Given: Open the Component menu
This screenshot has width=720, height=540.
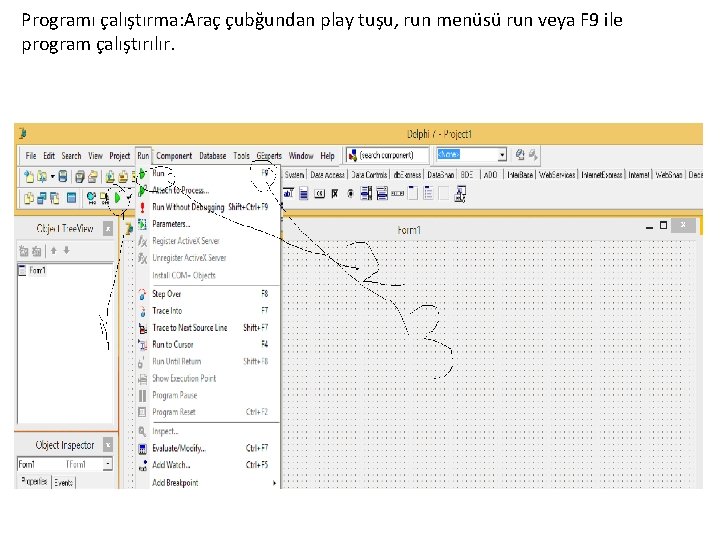Looking at the screenshot, I should click(174, 156).
